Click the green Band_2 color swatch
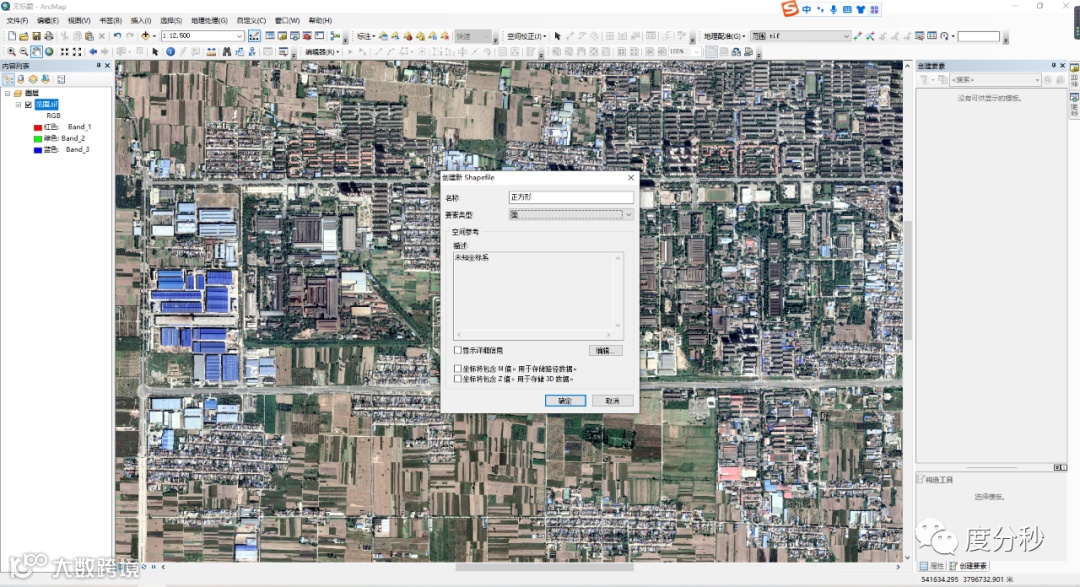 click(x=37, y=138)
